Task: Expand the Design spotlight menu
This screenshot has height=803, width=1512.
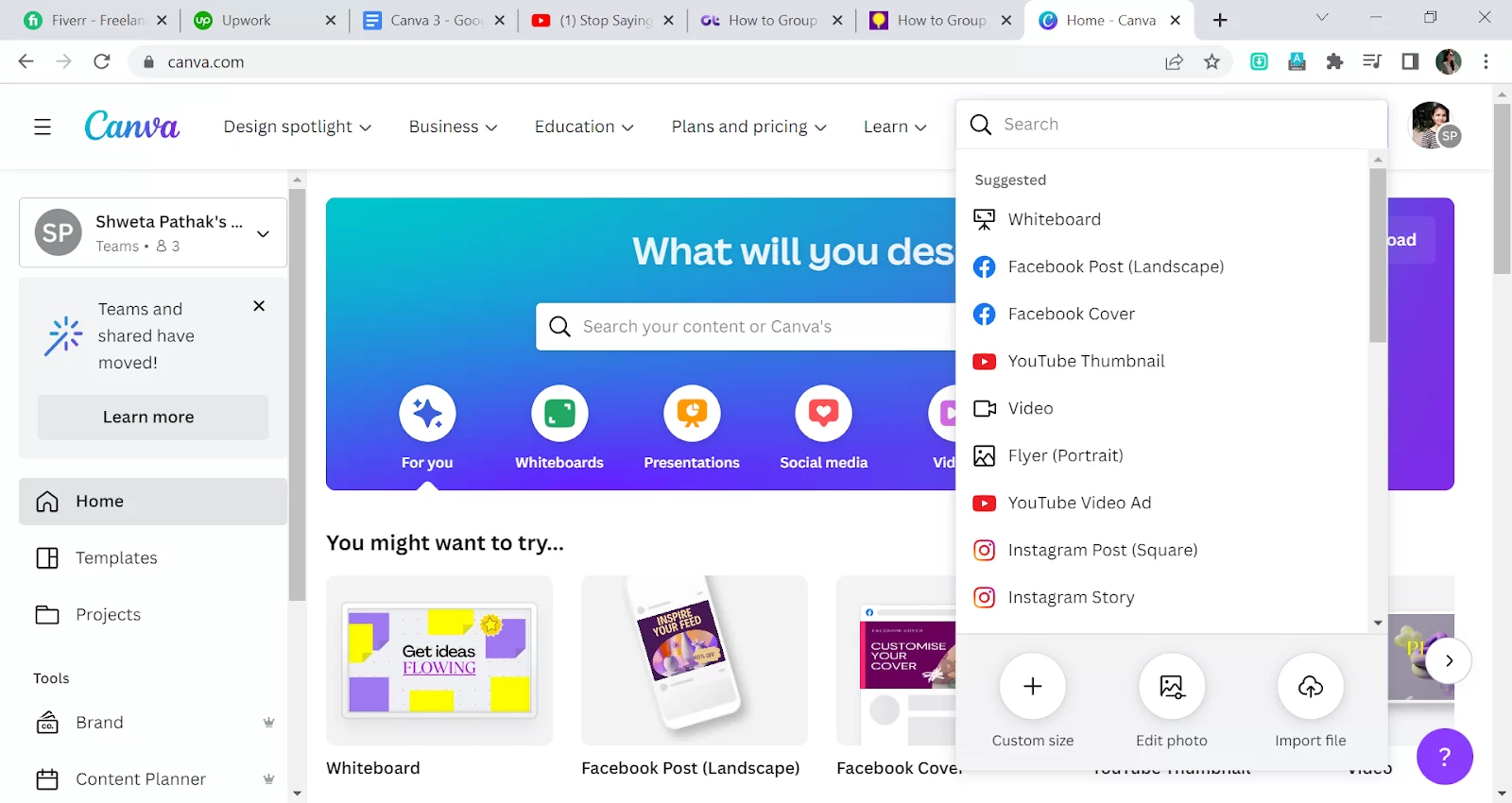Action: (x=297, y=127)
